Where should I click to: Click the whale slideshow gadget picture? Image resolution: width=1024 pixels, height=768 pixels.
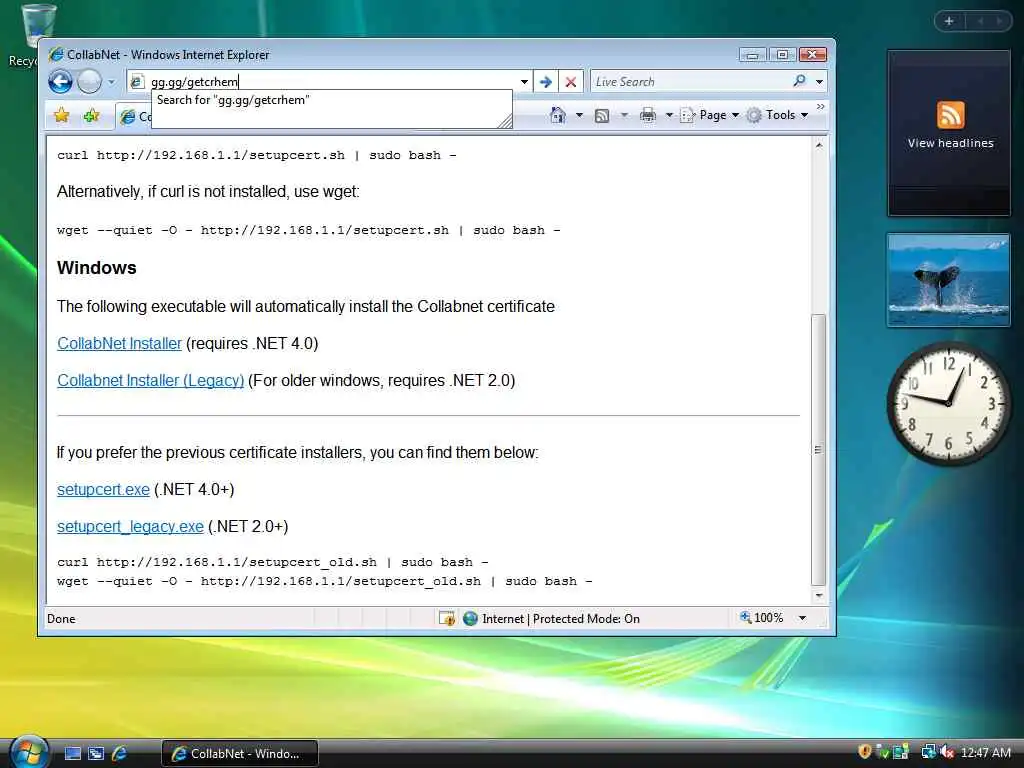[949, 280]
